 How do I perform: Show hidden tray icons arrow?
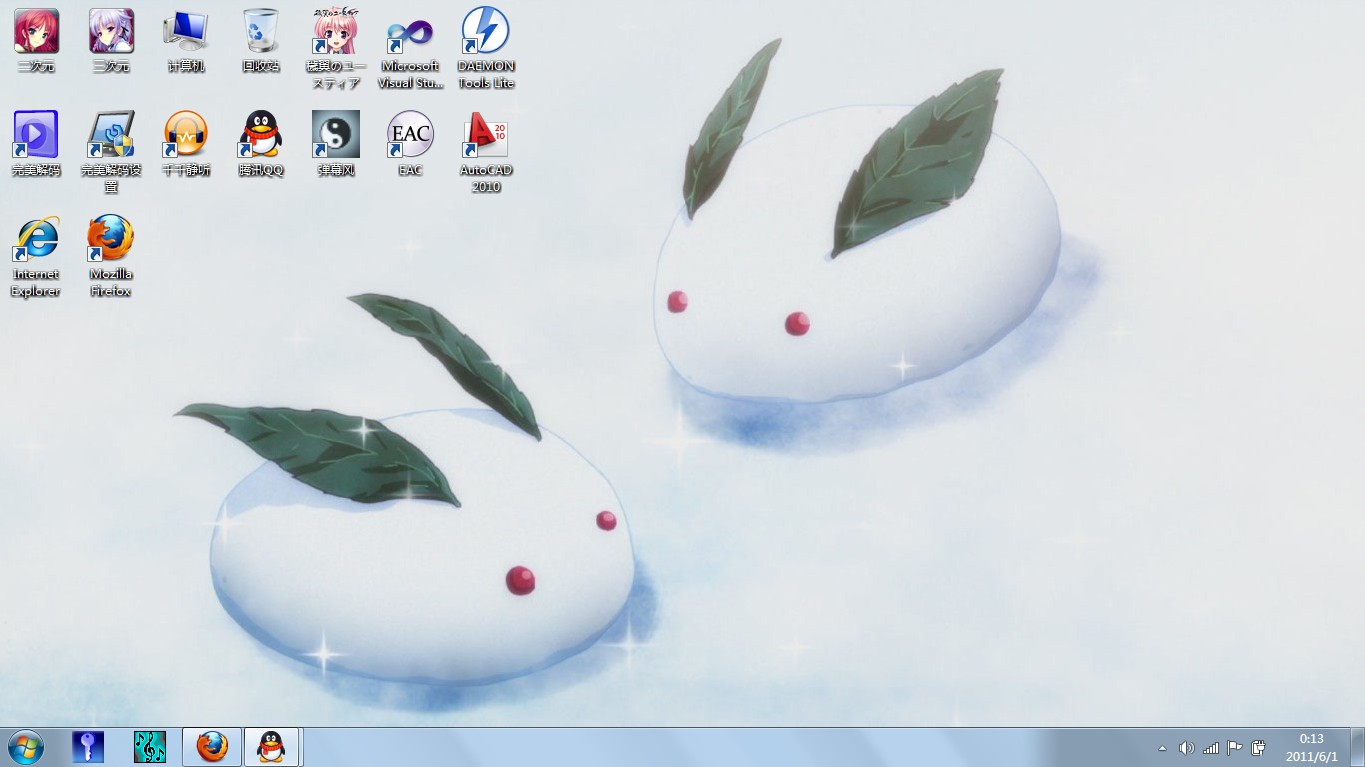[x=1162, y=748]
